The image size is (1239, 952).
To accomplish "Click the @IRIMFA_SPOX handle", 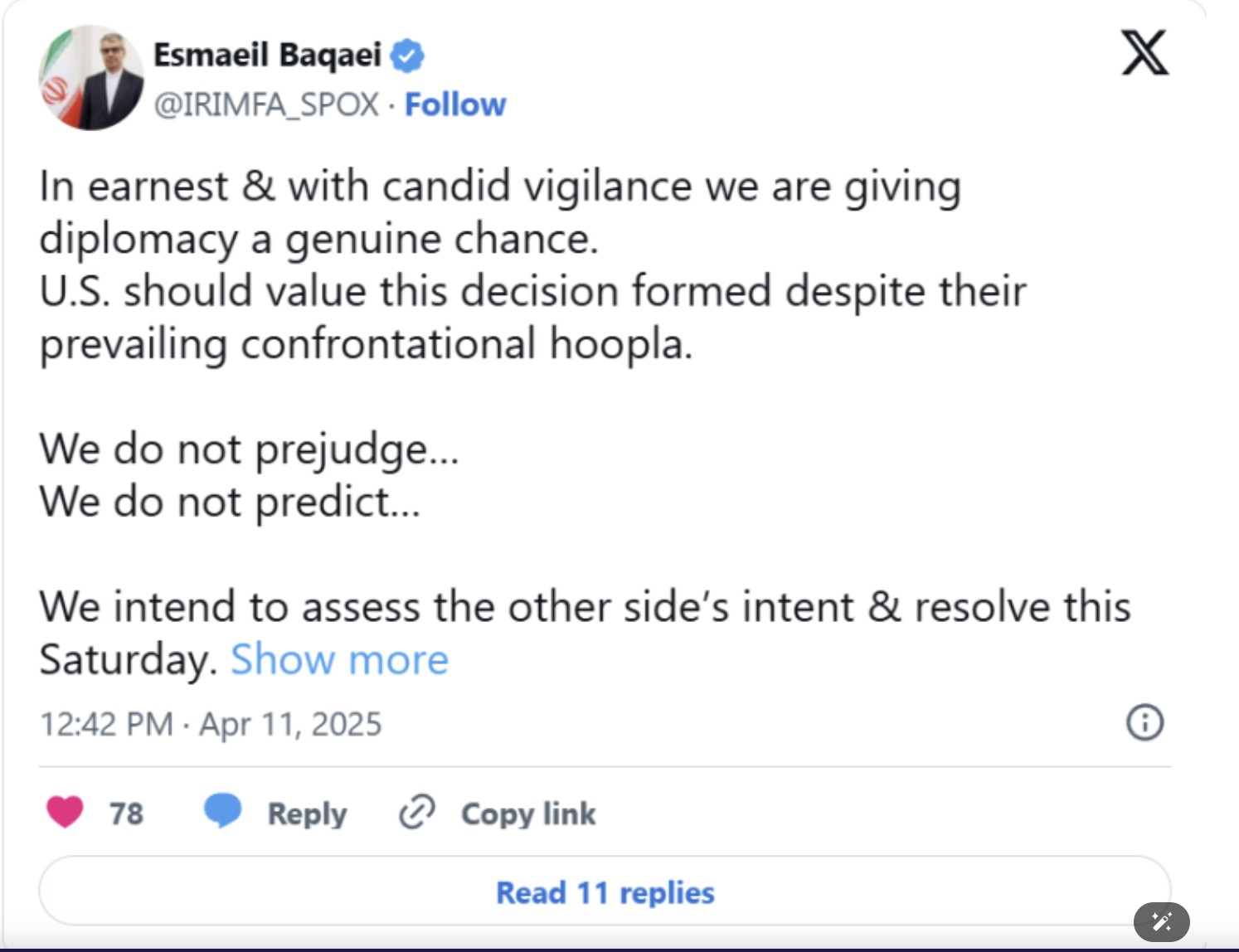I will [x=266, y=105].
